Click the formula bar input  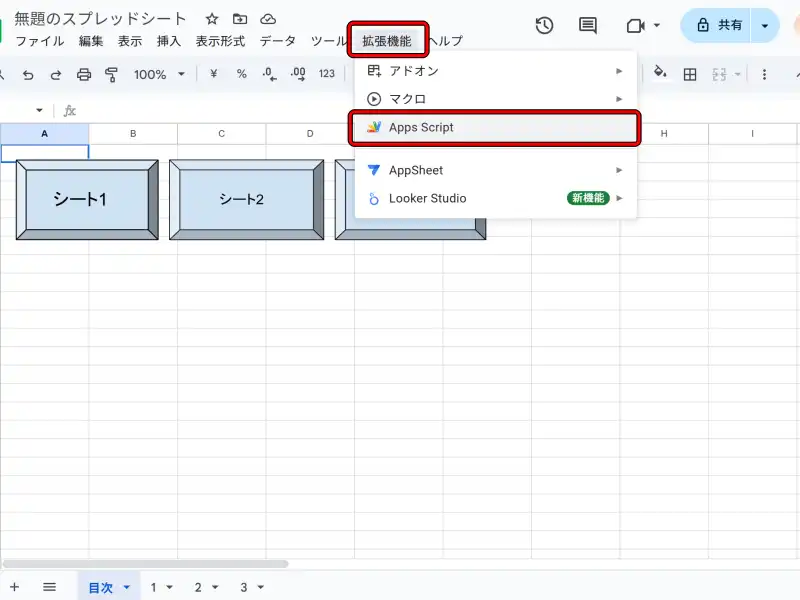(439, 110)
